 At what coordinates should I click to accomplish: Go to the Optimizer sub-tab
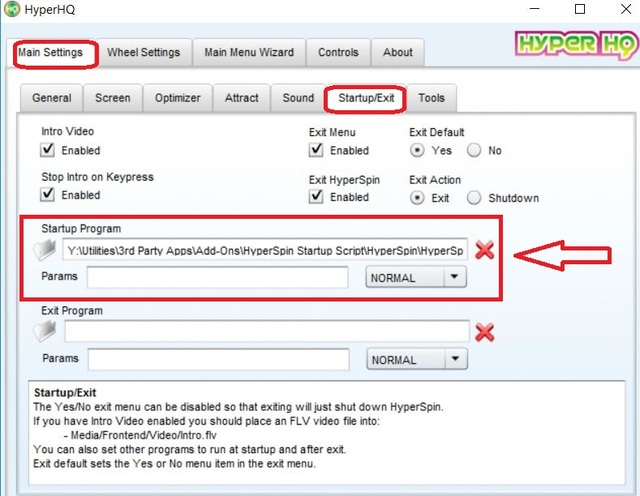(x=177, y=98)
